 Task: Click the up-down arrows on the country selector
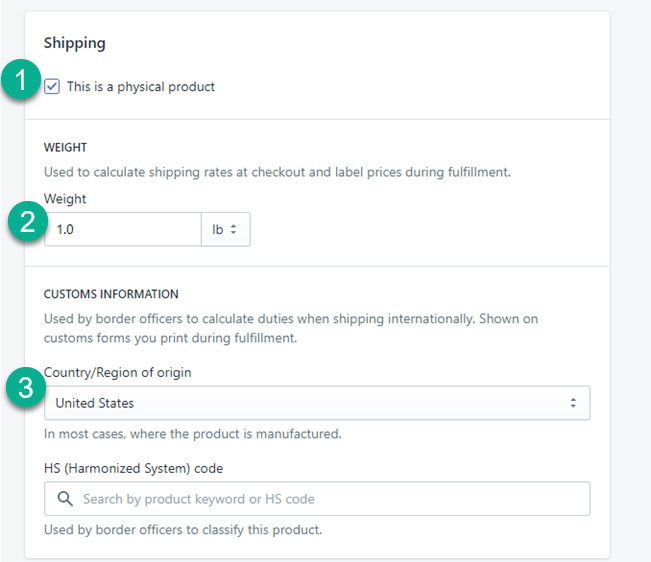[x=573, y=403]
